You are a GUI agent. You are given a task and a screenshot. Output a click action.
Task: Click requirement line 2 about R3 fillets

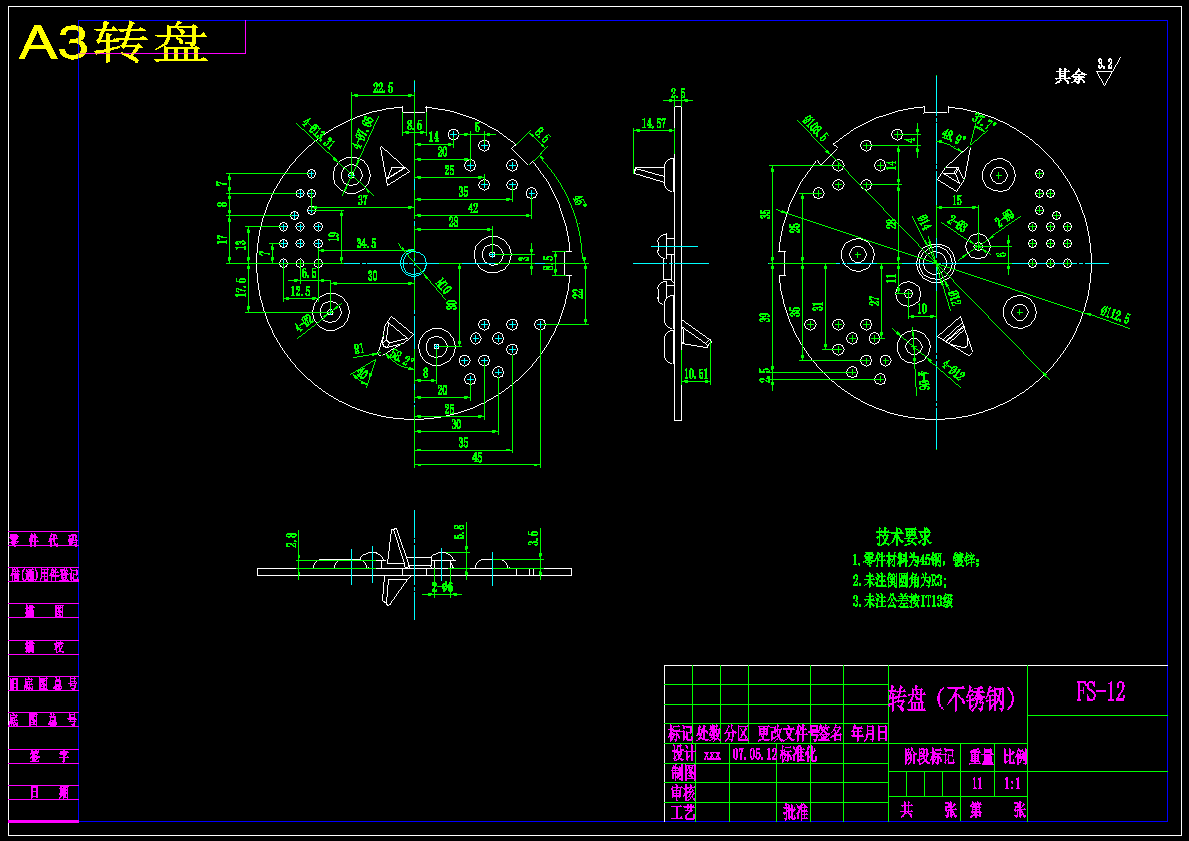[899, 581]
